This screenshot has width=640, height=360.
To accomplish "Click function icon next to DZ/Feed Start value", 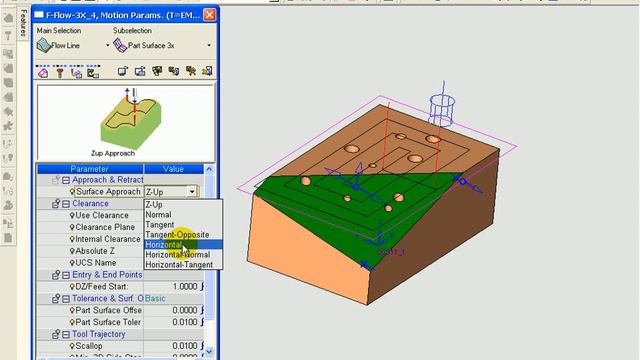I will [202, 287].
